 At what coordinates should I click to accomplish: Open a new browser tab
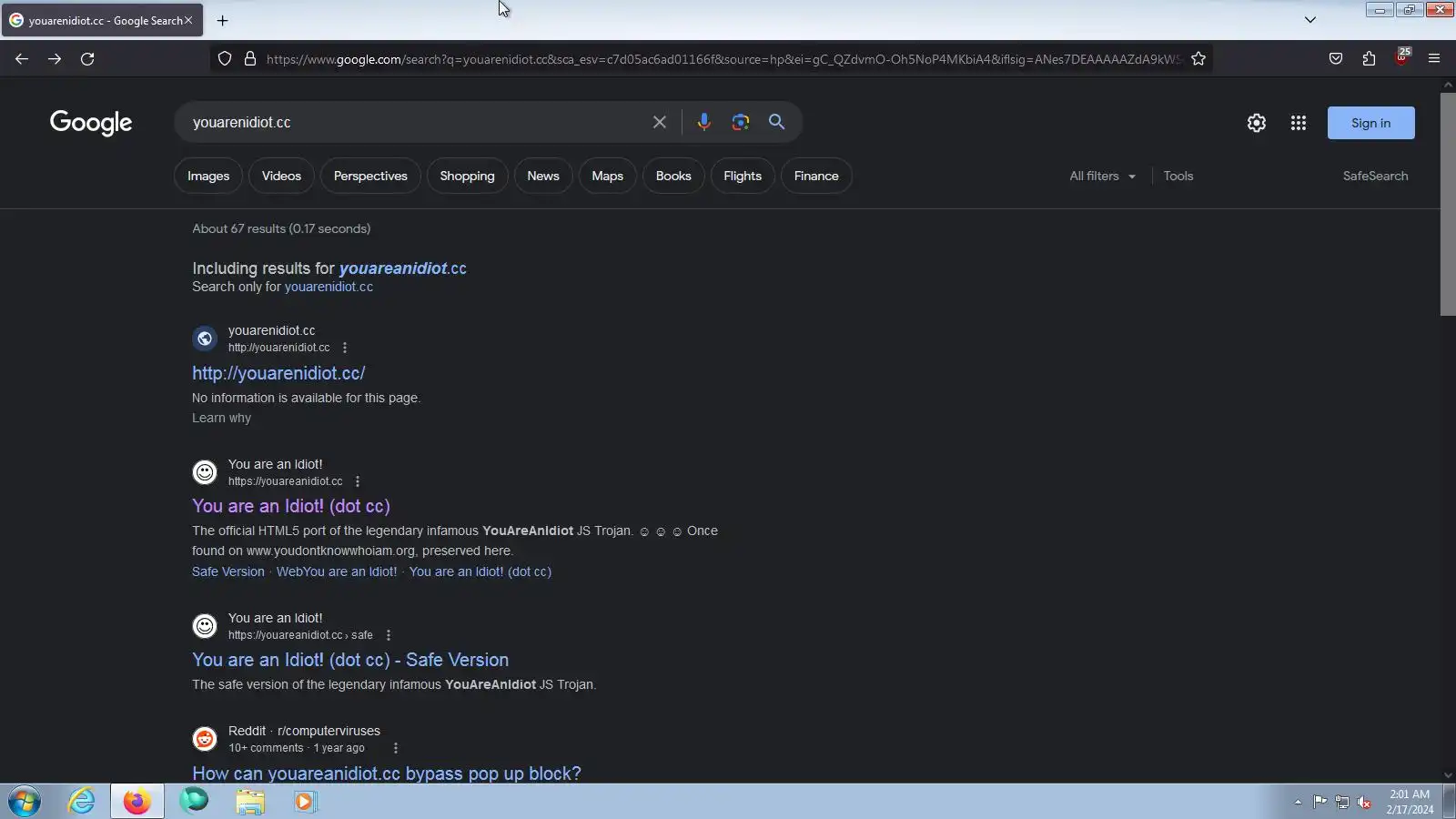coord(223,20)
